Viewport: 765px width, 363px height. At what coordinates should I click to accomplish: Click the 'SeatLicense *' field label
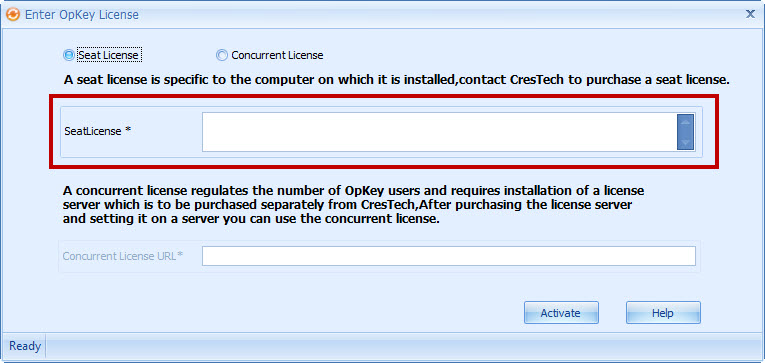98,131
